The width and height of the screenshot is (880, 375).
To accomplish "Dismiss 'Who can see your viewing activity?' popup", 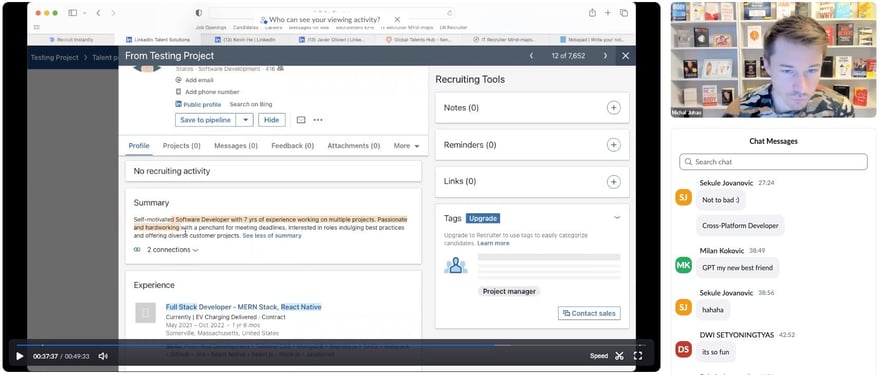I will 397,20.
